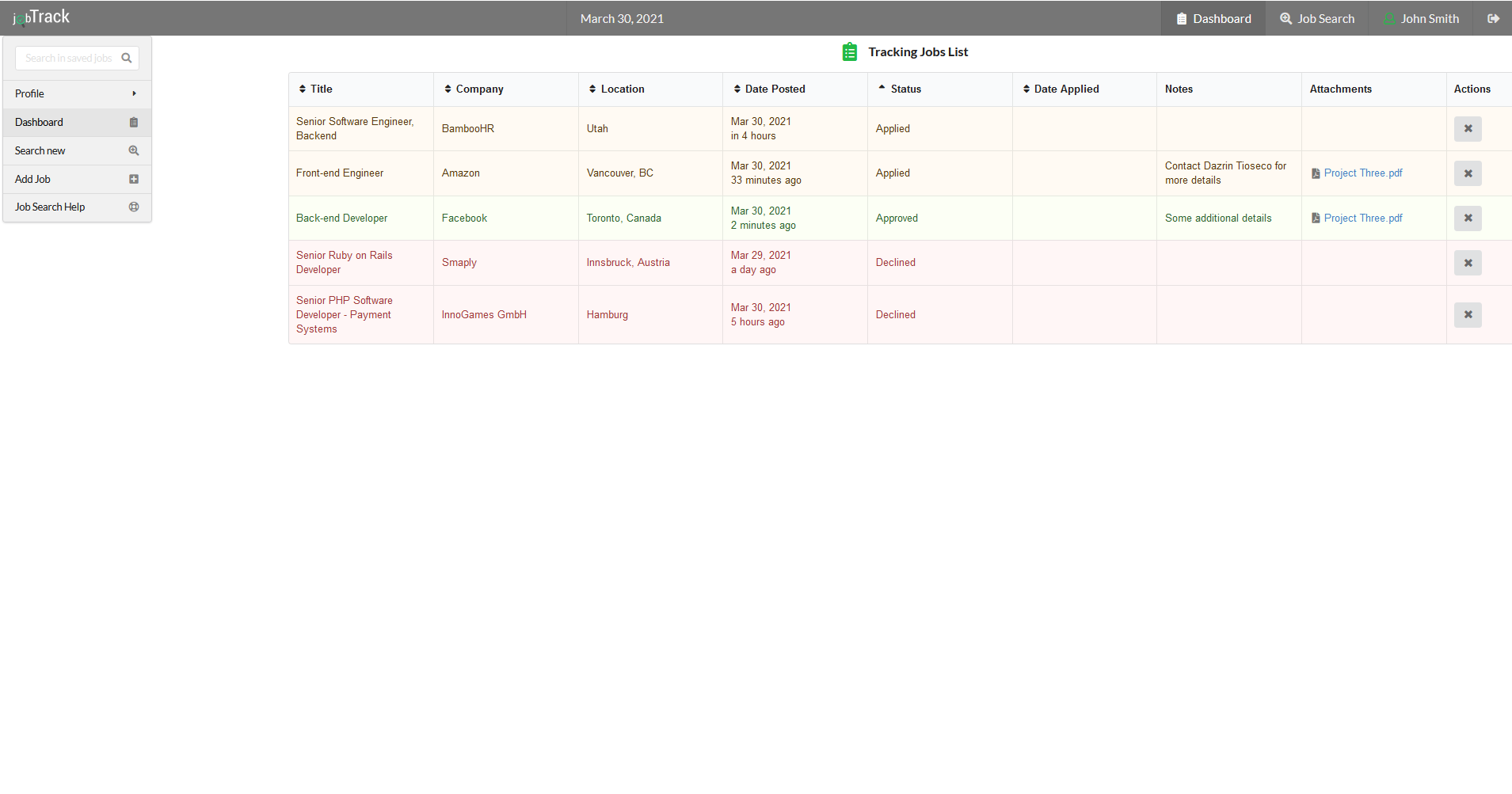Open Project Three.pdf in the Amazon row
The image size is (1512, 794).
1363,173
